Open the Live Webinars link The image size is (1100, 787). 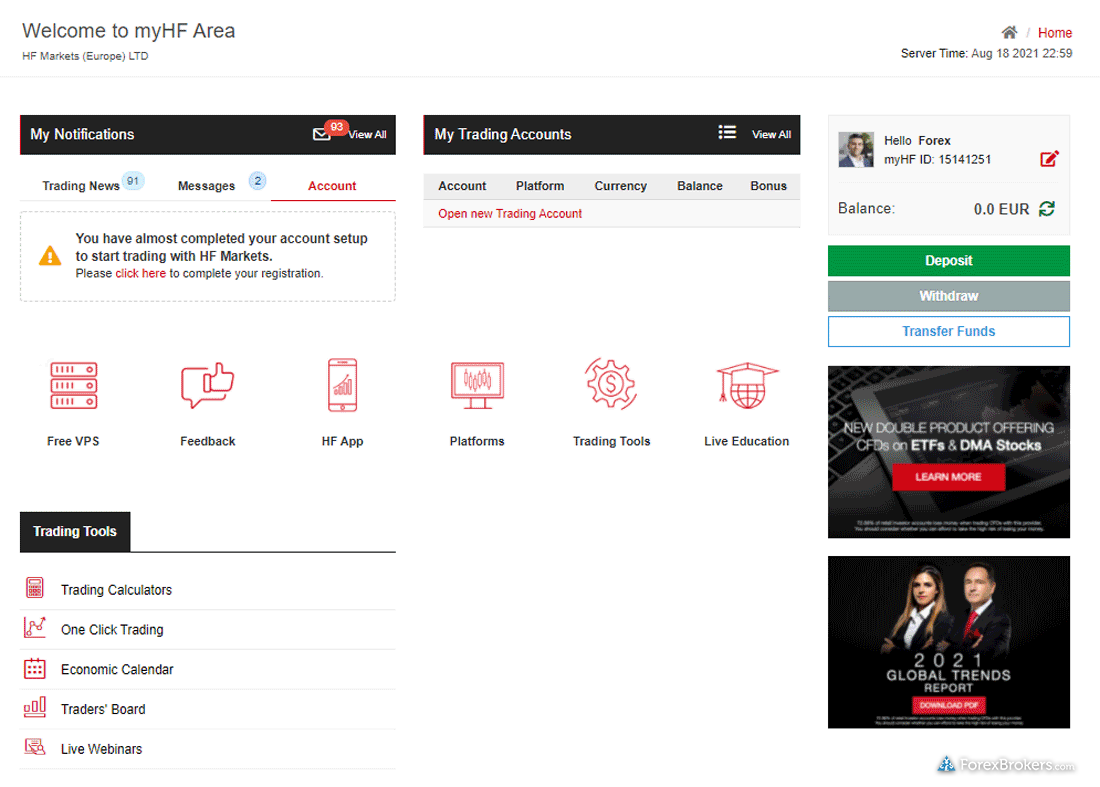point(102,749)
